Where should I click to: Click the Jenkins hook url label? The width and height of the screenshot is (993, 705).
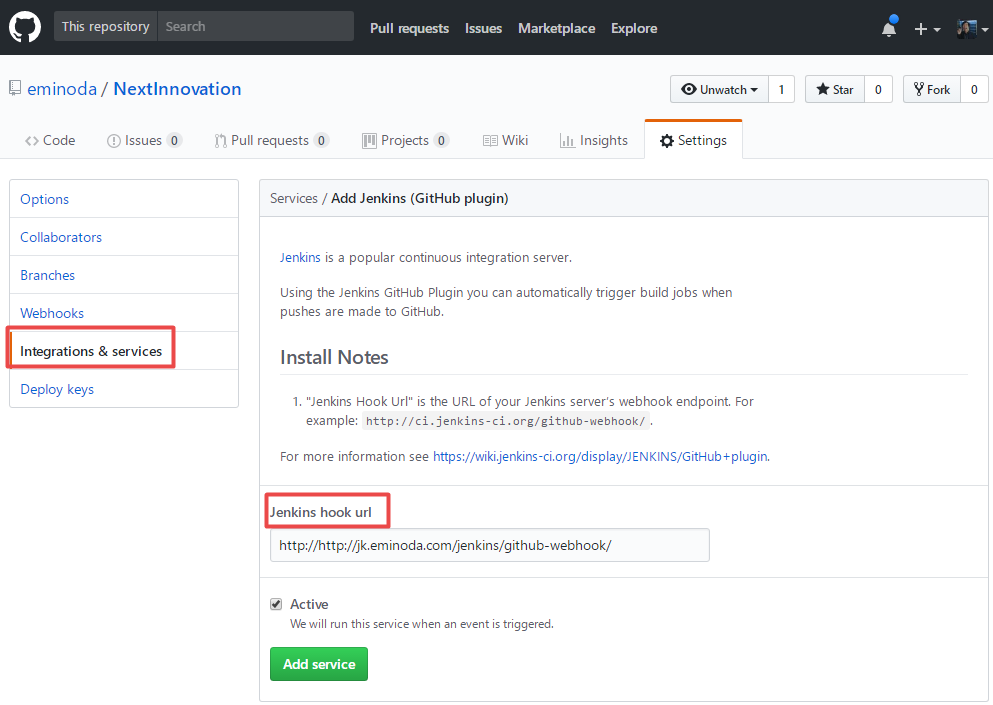click(x=321, y=512)
